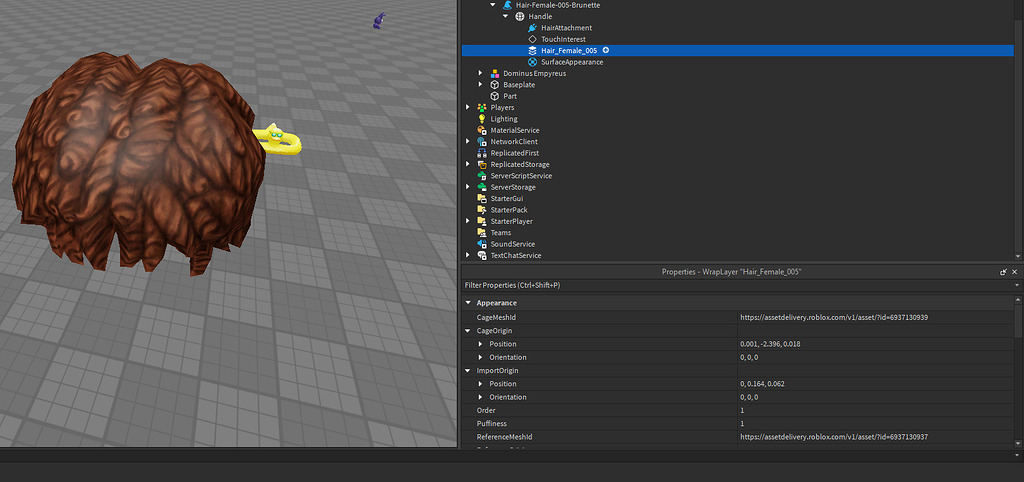The image size is (1024, 482).
Task: Expand the CageOrigin Position property
Action: [x=480, y=344]
